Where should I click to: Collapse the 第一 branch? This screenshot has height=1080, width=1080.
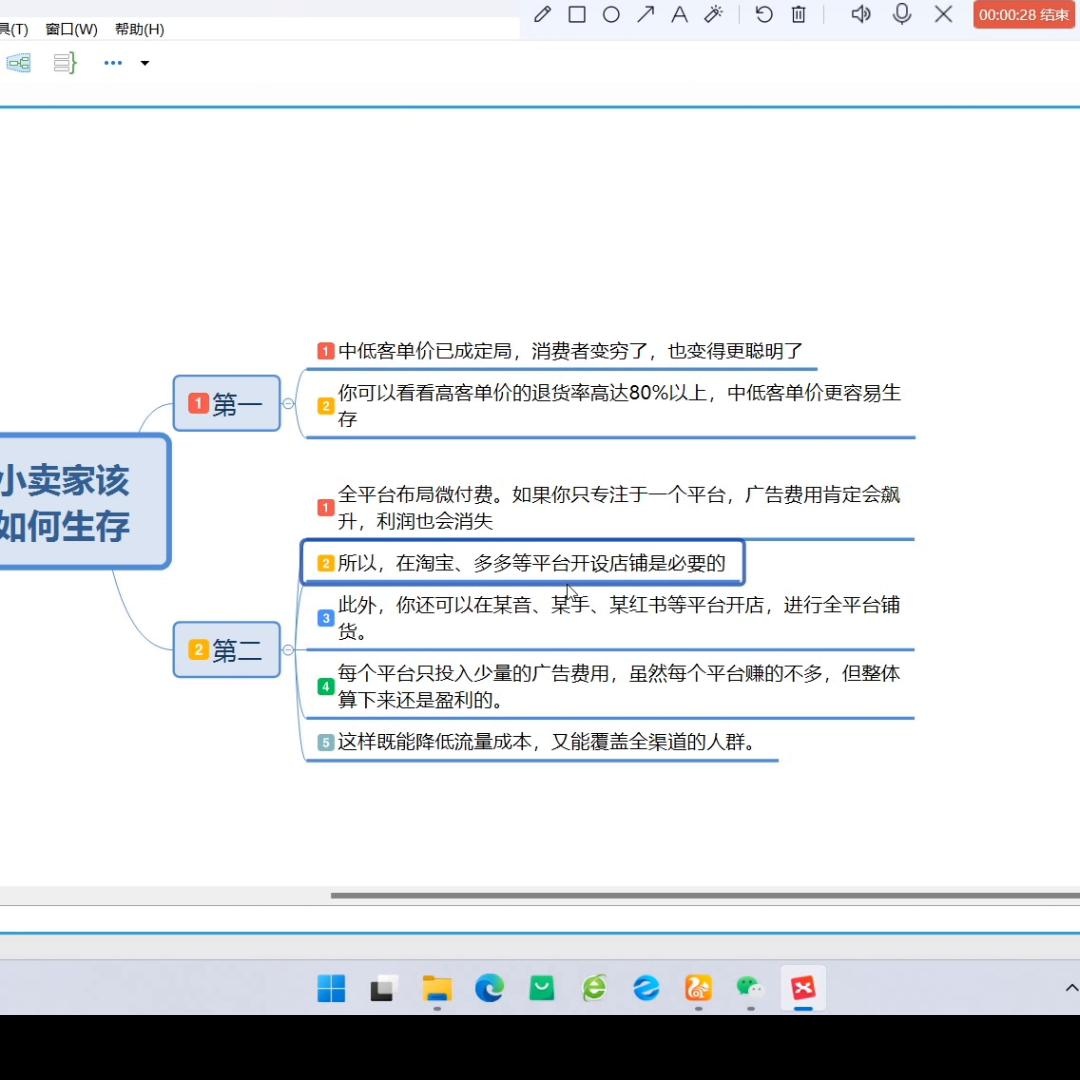pos(288,404)
